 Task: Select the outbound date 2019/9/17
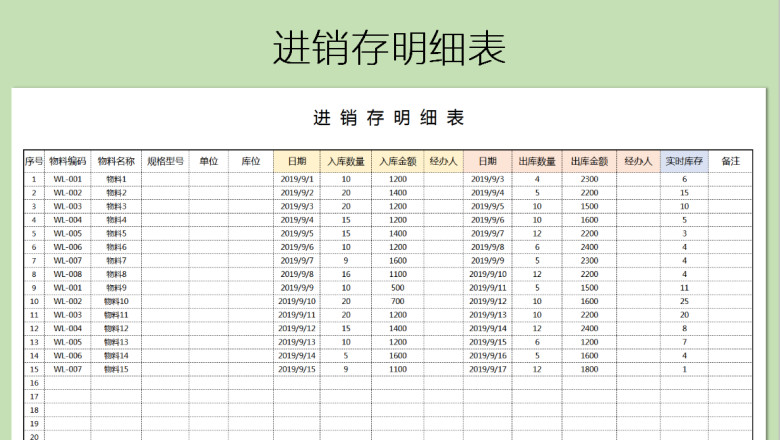[488, 369]
